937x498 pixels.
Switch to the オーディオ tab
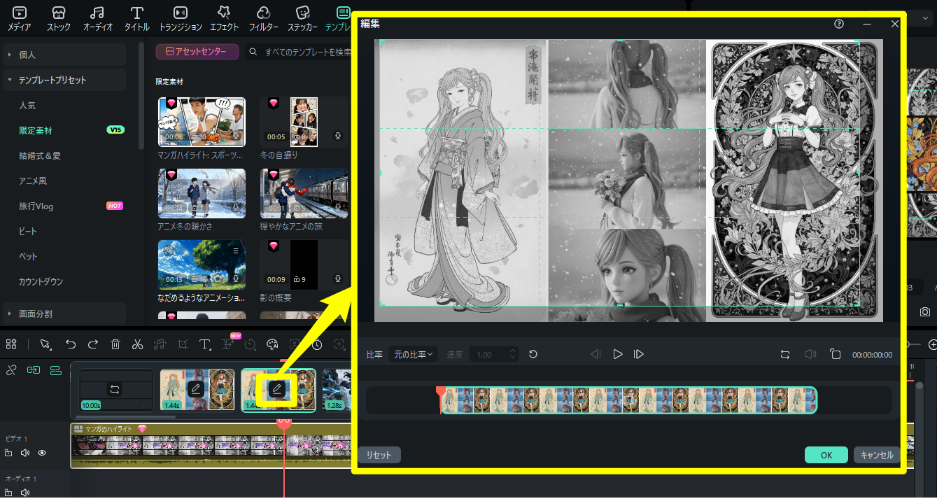point(97,19)
